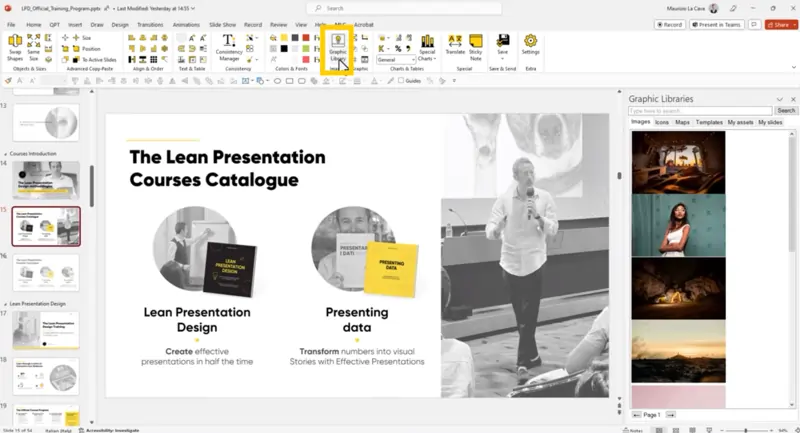This screenshot has height=433, width=800.
Task: Expand the ribbon display options chevron
Action: click(x=793, y=67)
